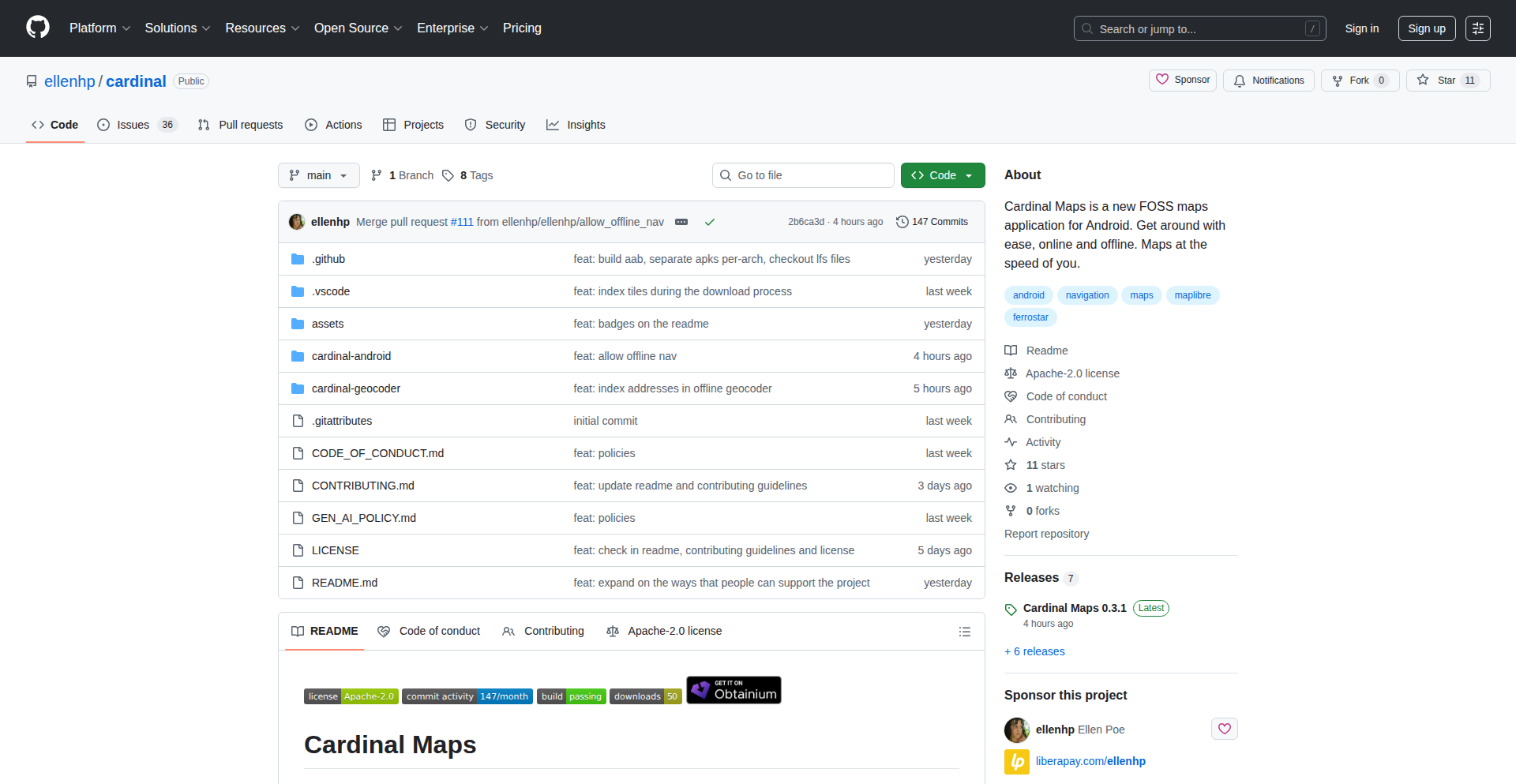This screenshot has width=1516, height=784.
Task: Open Notifications bell button
Action: point(1269,81)
